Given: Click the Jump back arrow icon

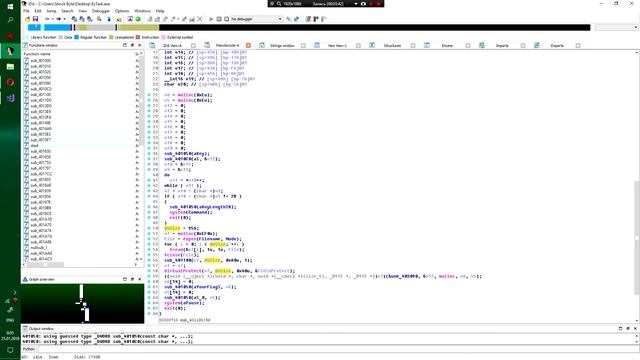Looking at the screenshot, I should [x=47, y=19].
